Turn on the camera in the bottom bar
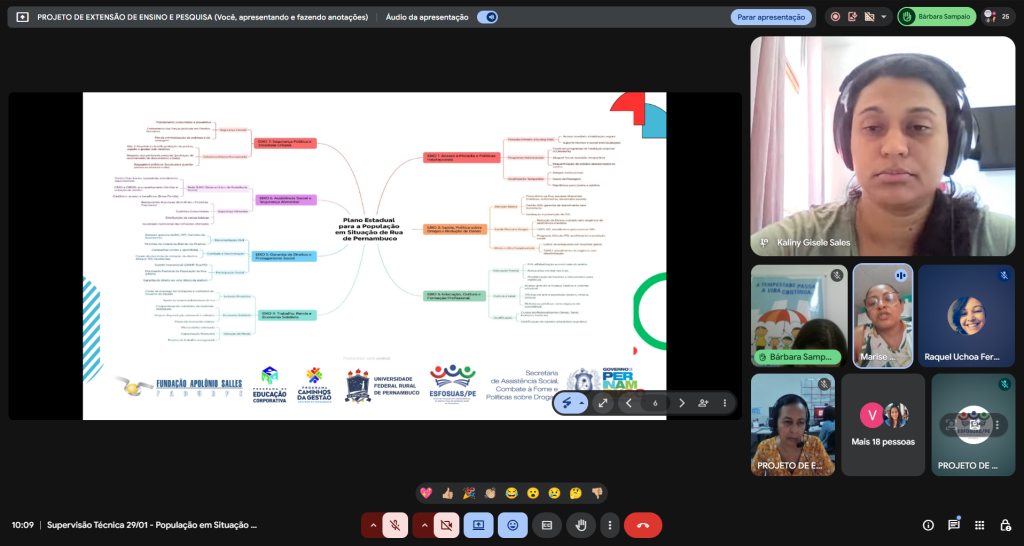1024x546 pixels. tap(446, 525)
